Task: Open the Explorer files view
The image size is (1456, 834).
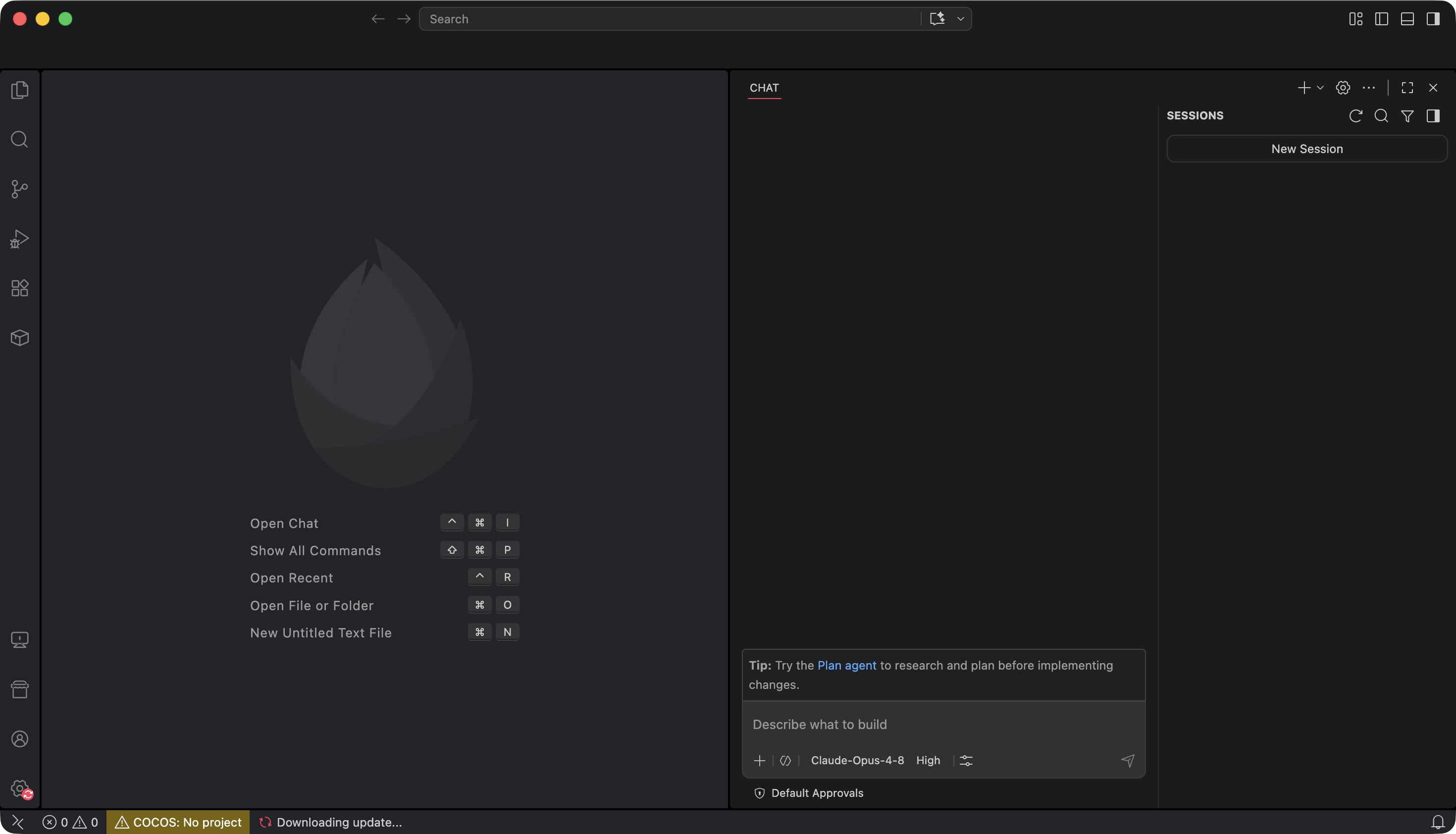Action: pos(19,90)
